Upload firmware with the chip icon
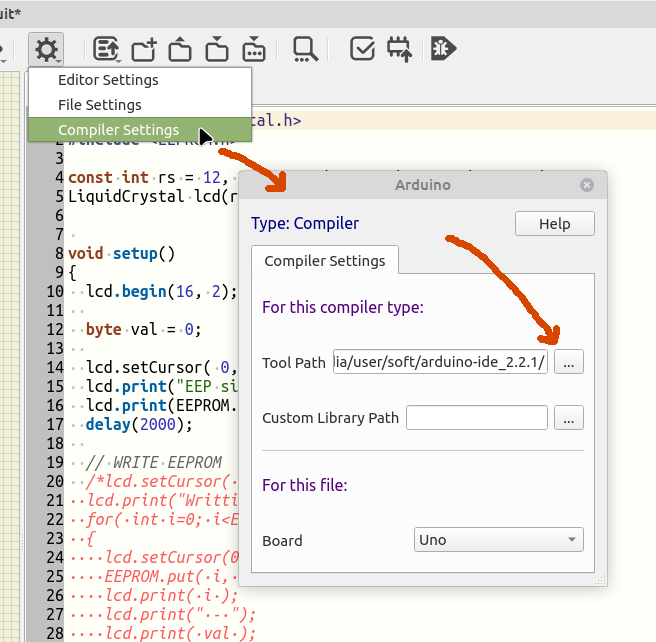Screen dimensions: 656x642 pyautogui.click(x=399, y=49)
